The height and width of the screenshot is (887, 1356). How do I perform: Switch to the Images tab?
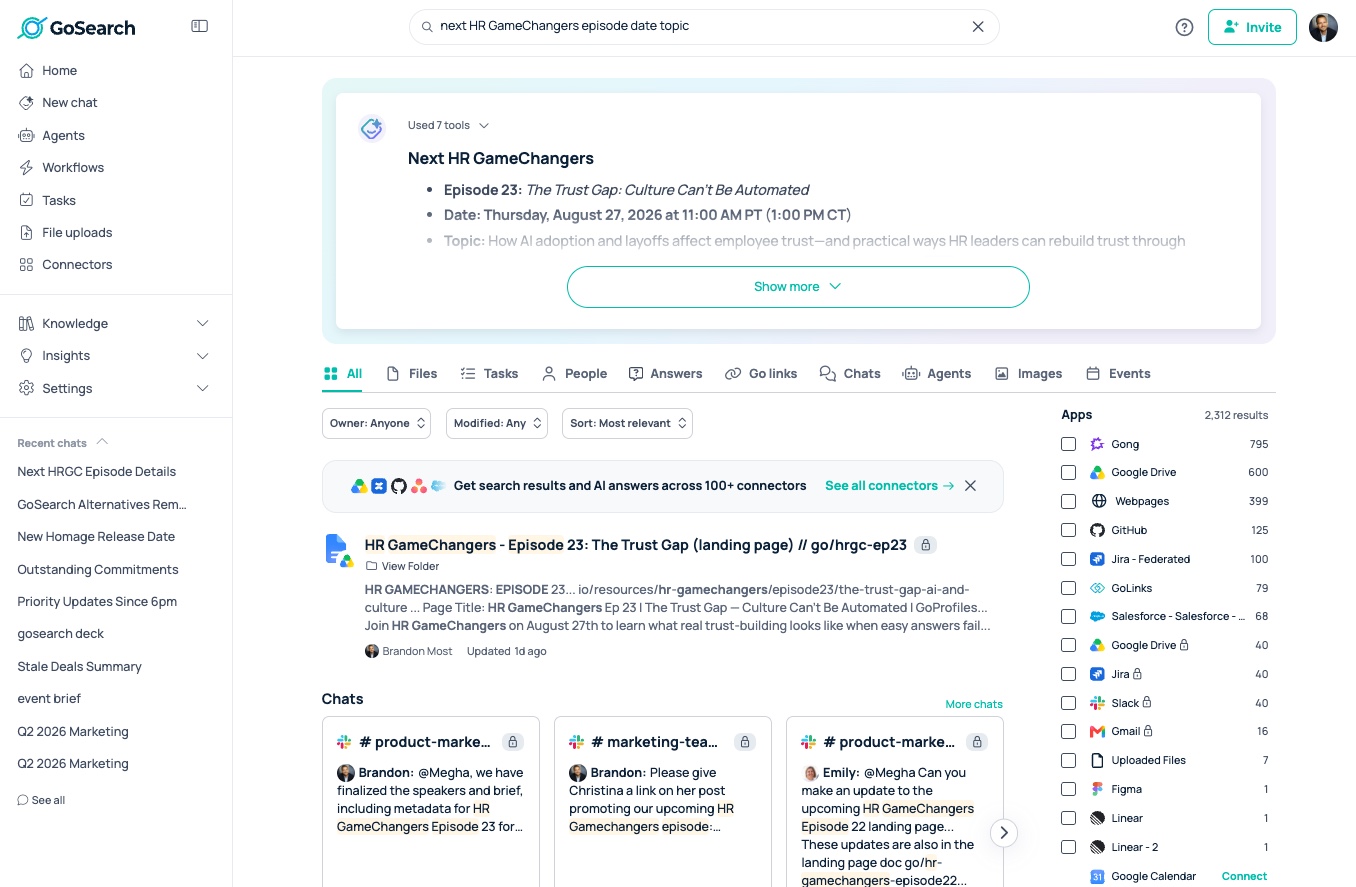1028,374
